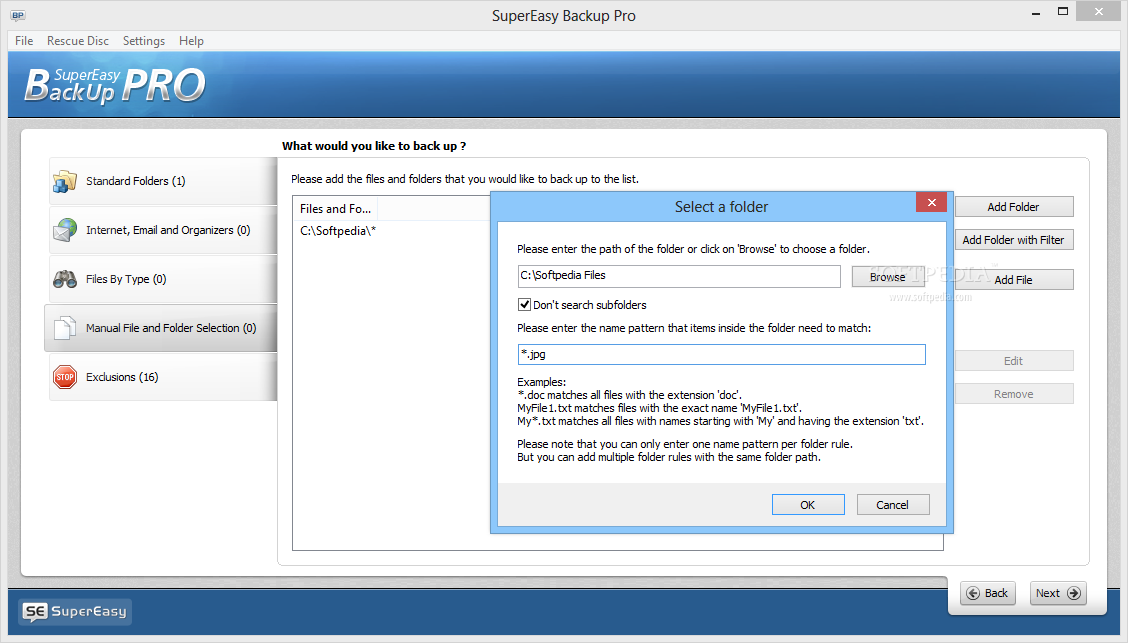Open the Help menu

pyautogui.click(x=191, y=41)
